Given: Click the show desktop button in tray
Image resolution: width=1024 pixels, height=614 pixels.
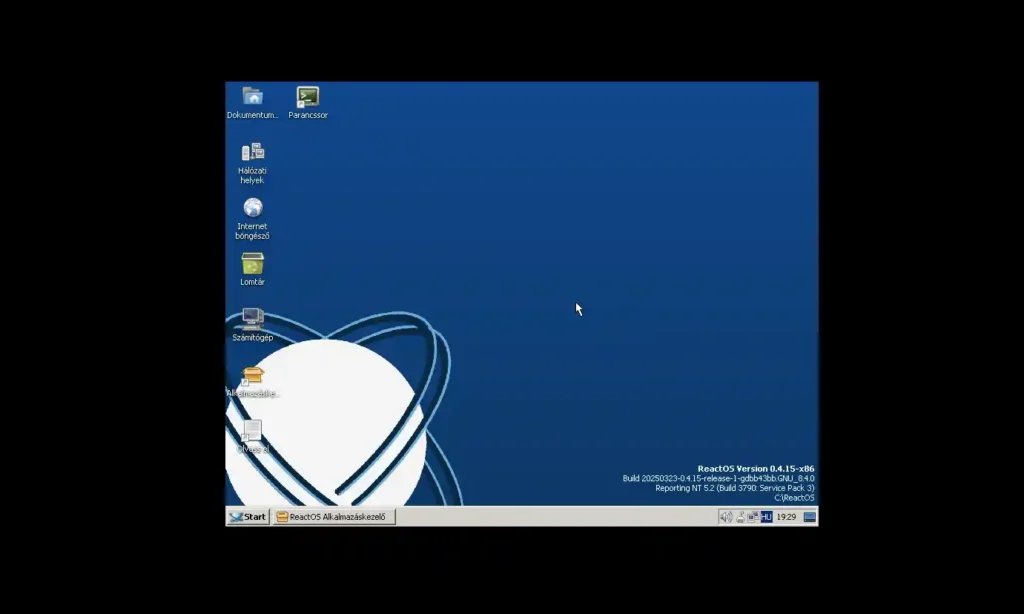Looking at the screenshot, I should (810, 517).
